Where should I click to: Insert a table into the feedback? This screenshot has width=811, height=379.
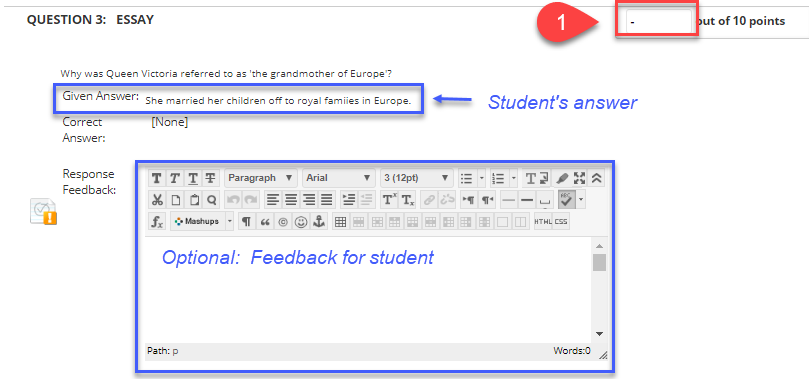click(340, 221)
